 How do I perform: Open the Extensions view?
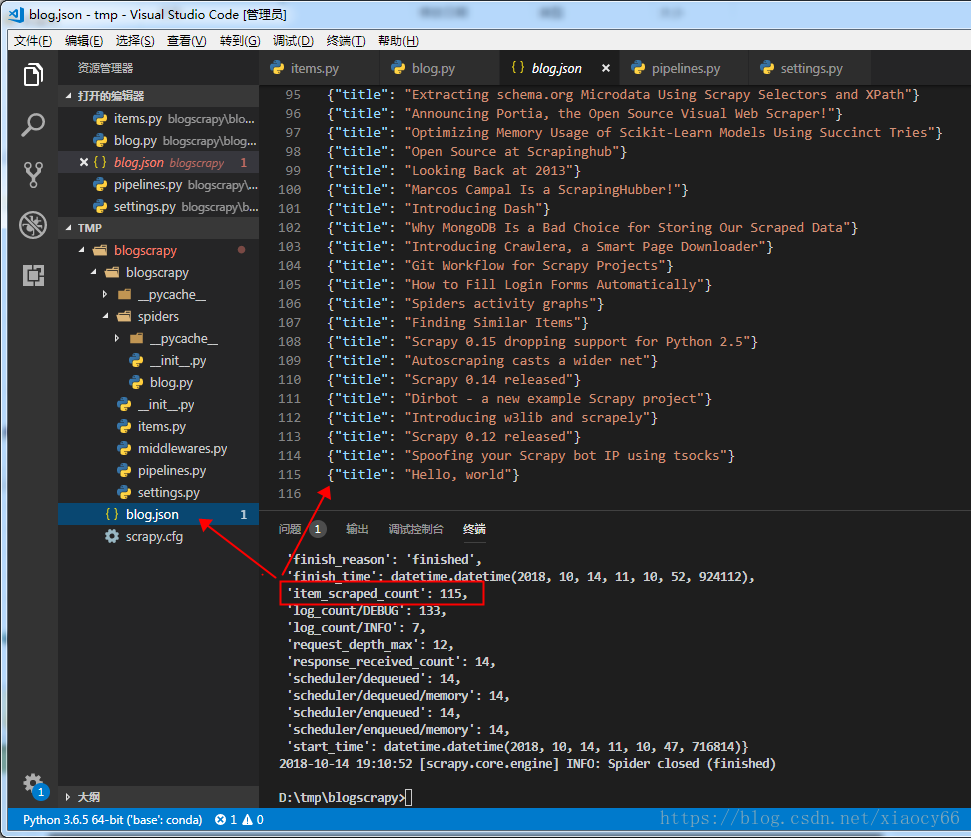33,275
